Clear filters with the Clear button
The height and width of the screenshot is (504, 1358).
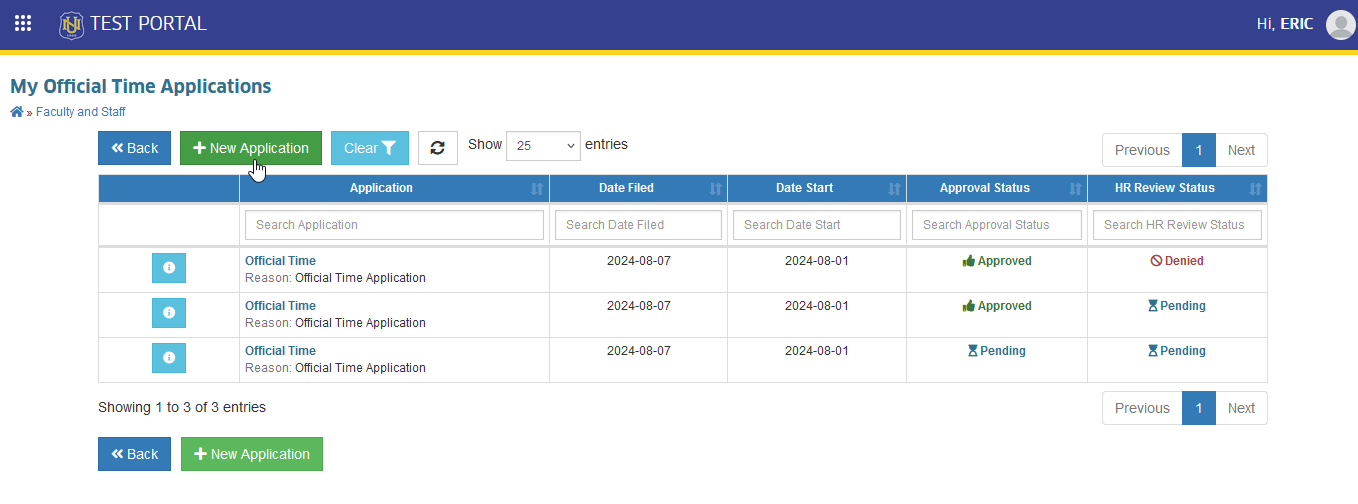pos(370,148)
